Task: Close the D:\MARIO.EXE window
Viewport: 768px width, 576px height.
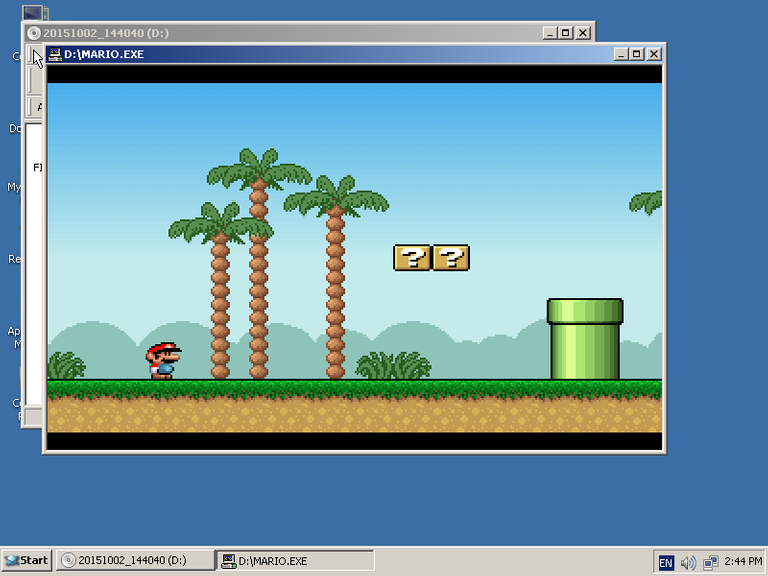Action: [654, 54]
